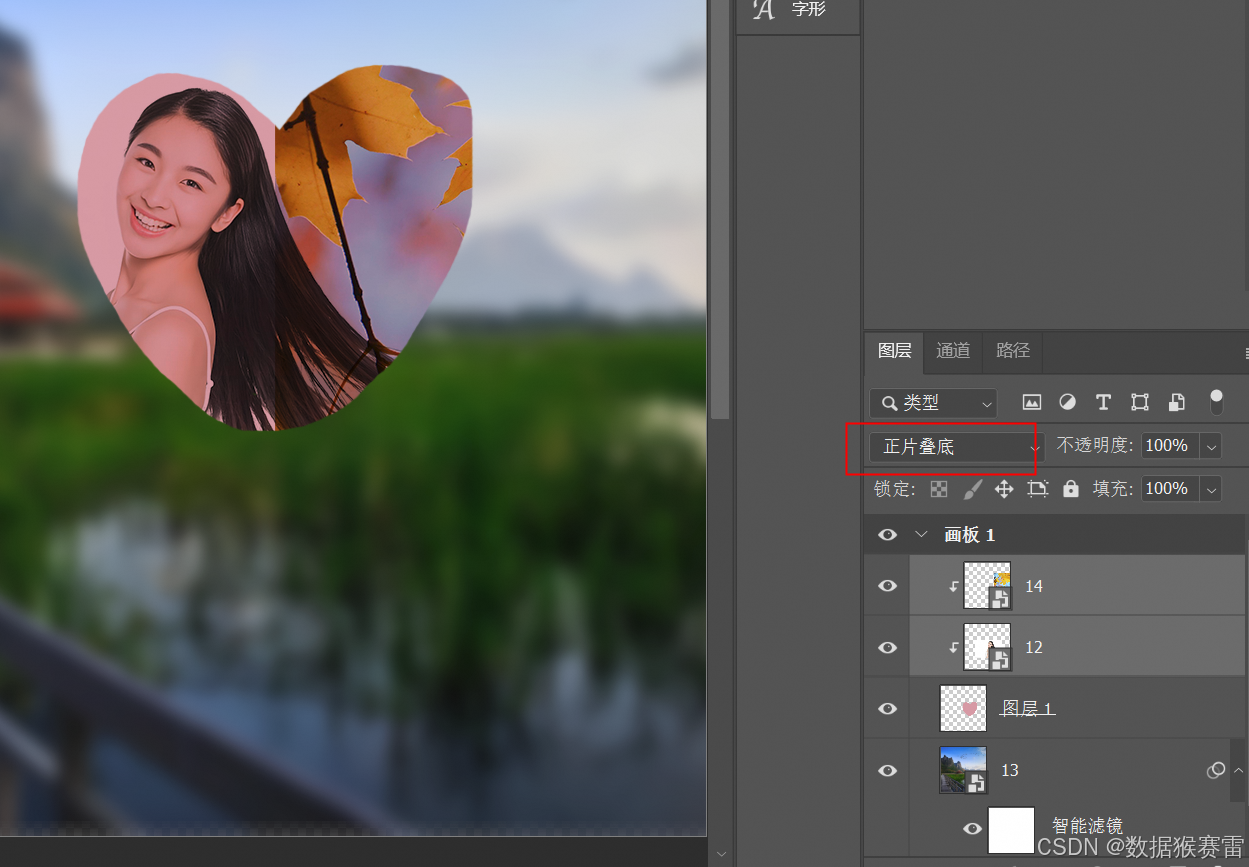Click the layer name 图层 1

[x=1028, y=709]
